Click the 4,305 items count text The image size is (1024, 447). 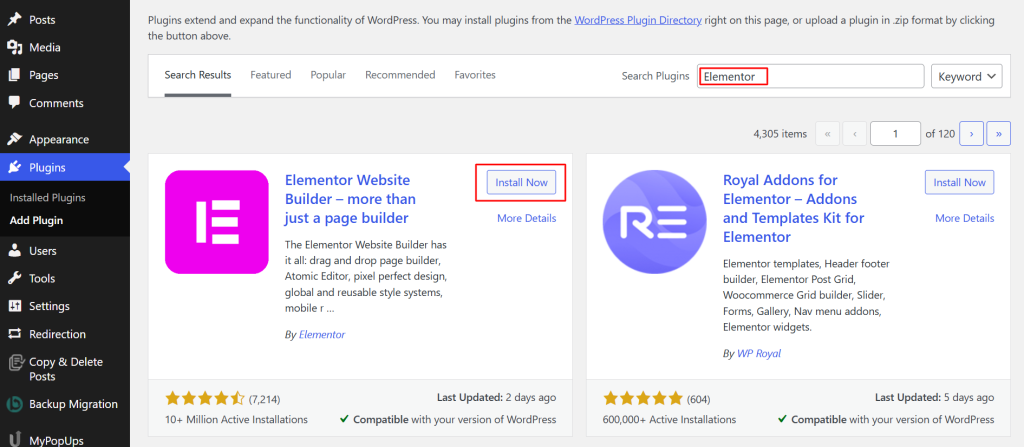pos(780,133)
